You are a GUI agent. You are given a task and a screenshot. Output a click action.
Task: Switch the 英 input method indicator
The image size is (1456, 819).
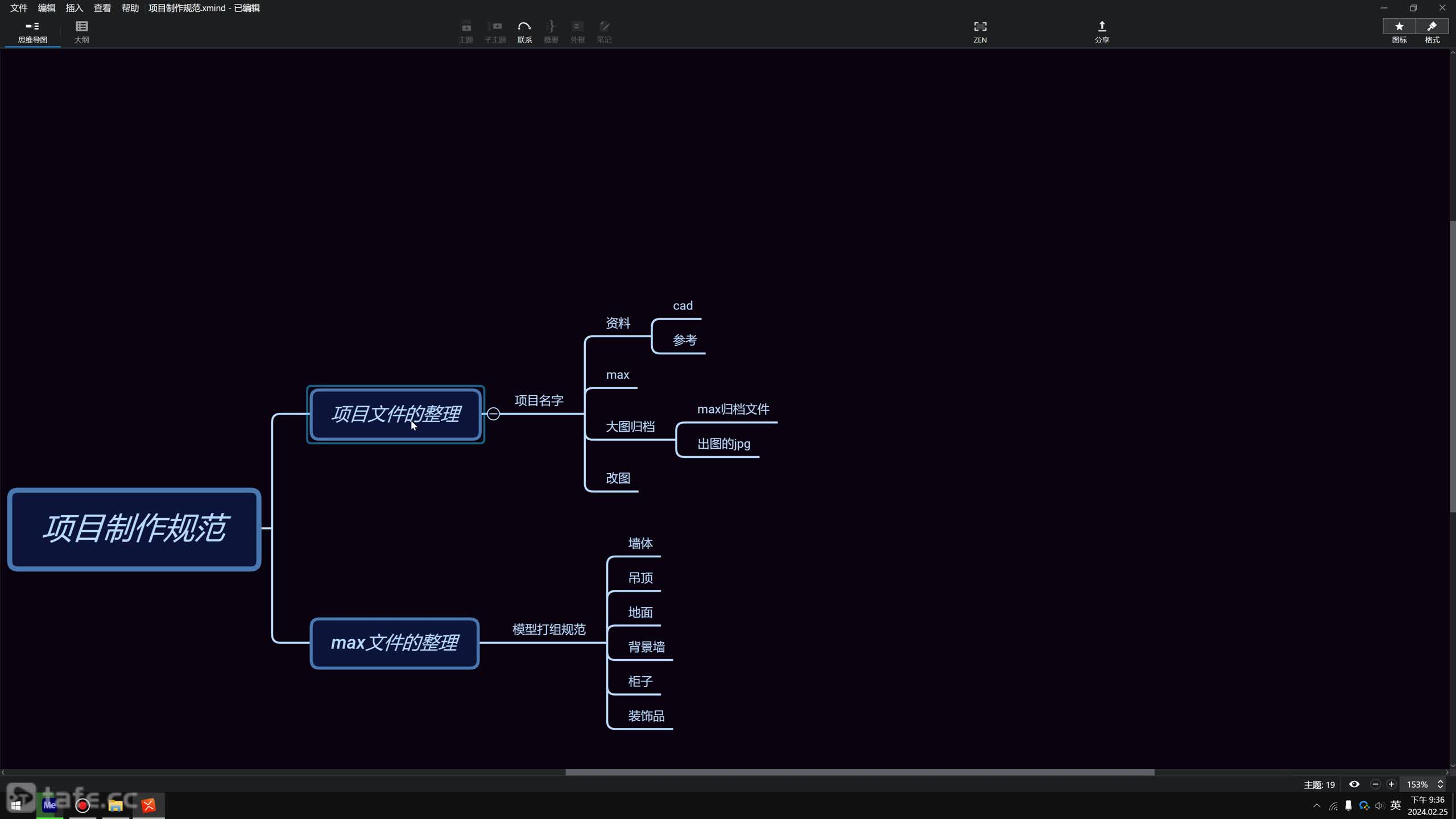(x=1396, y=805)
